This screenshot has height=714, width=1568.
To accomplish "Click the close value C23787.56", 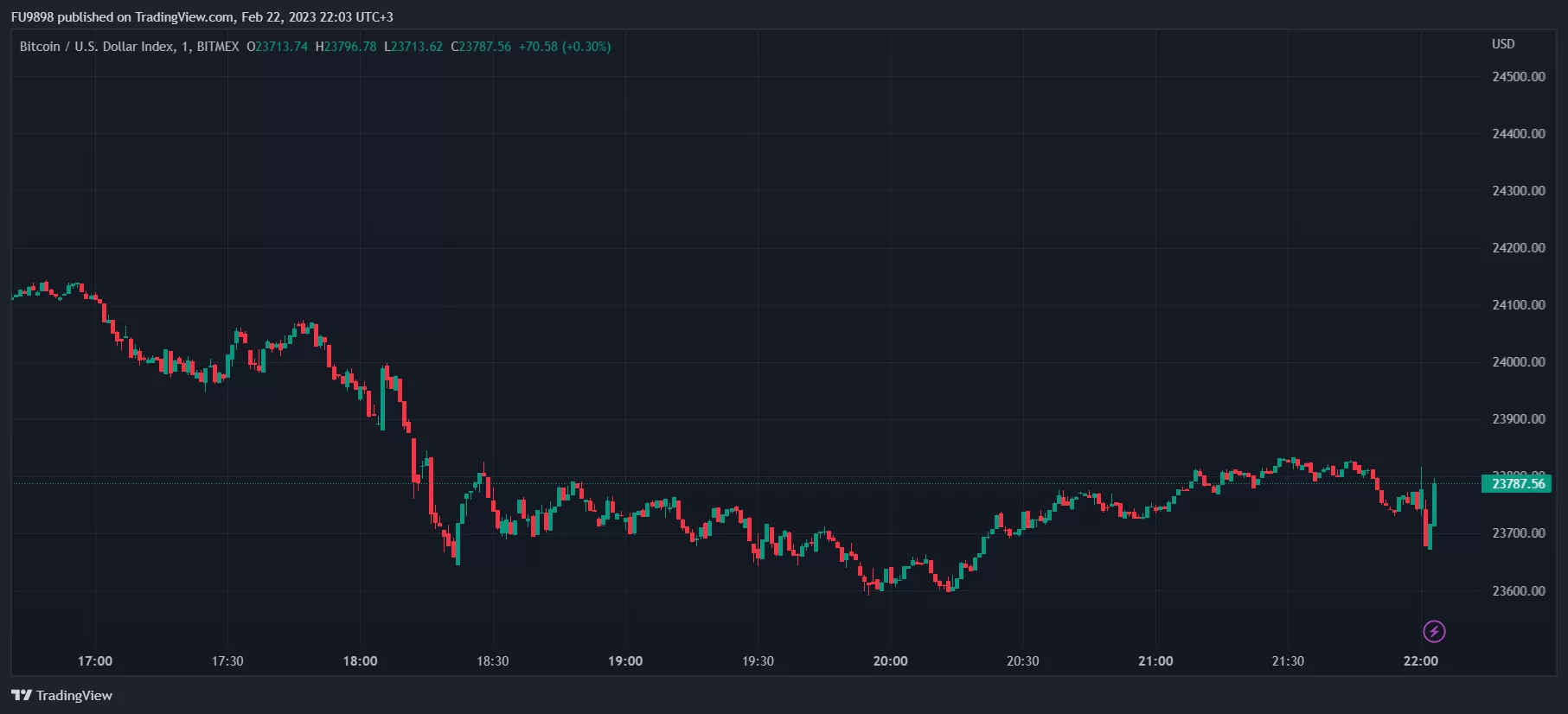I will (x=481, y=47).
